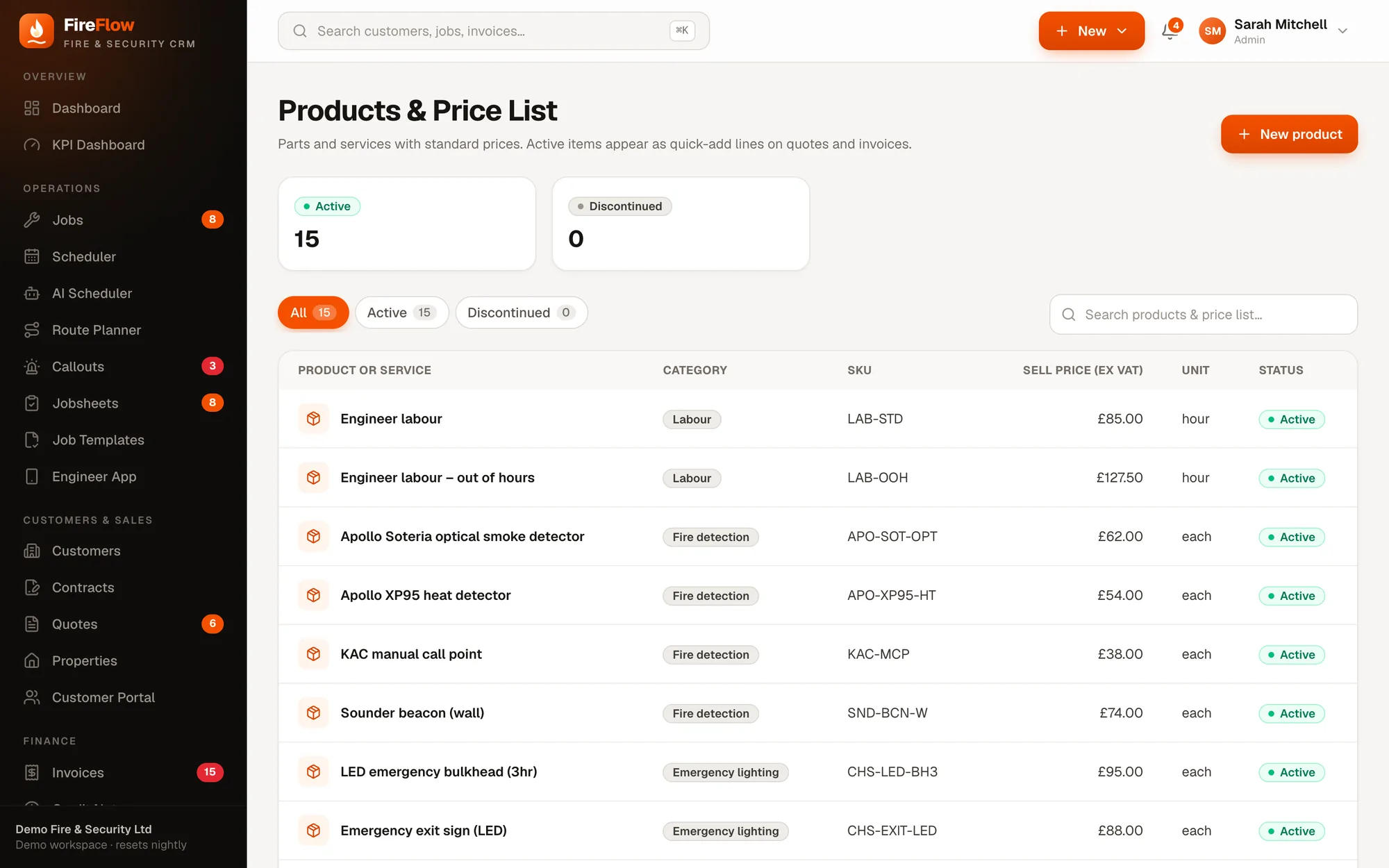The height and width of the screenshot is (868, 1389).
Task: Open Properties house icon
Action: [32, 661]
